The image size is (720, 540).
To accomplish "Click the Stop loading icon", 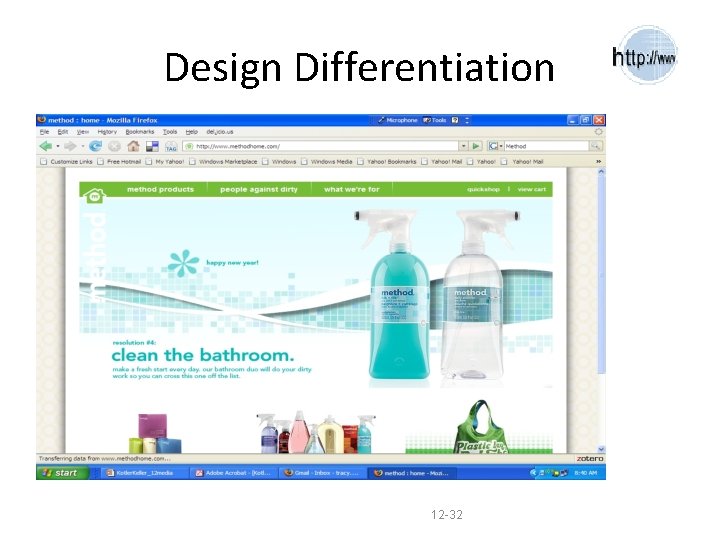I will click(x=114, y=146).
